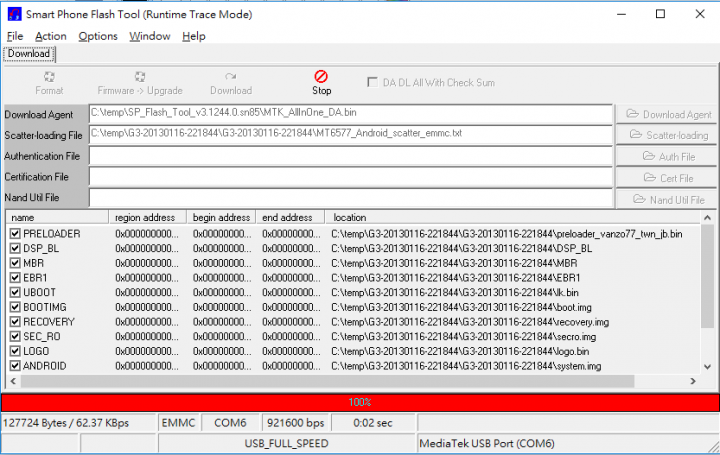Uncheck the LOGO partition checkbox
The image size is (720, 455).
(15, 351)
